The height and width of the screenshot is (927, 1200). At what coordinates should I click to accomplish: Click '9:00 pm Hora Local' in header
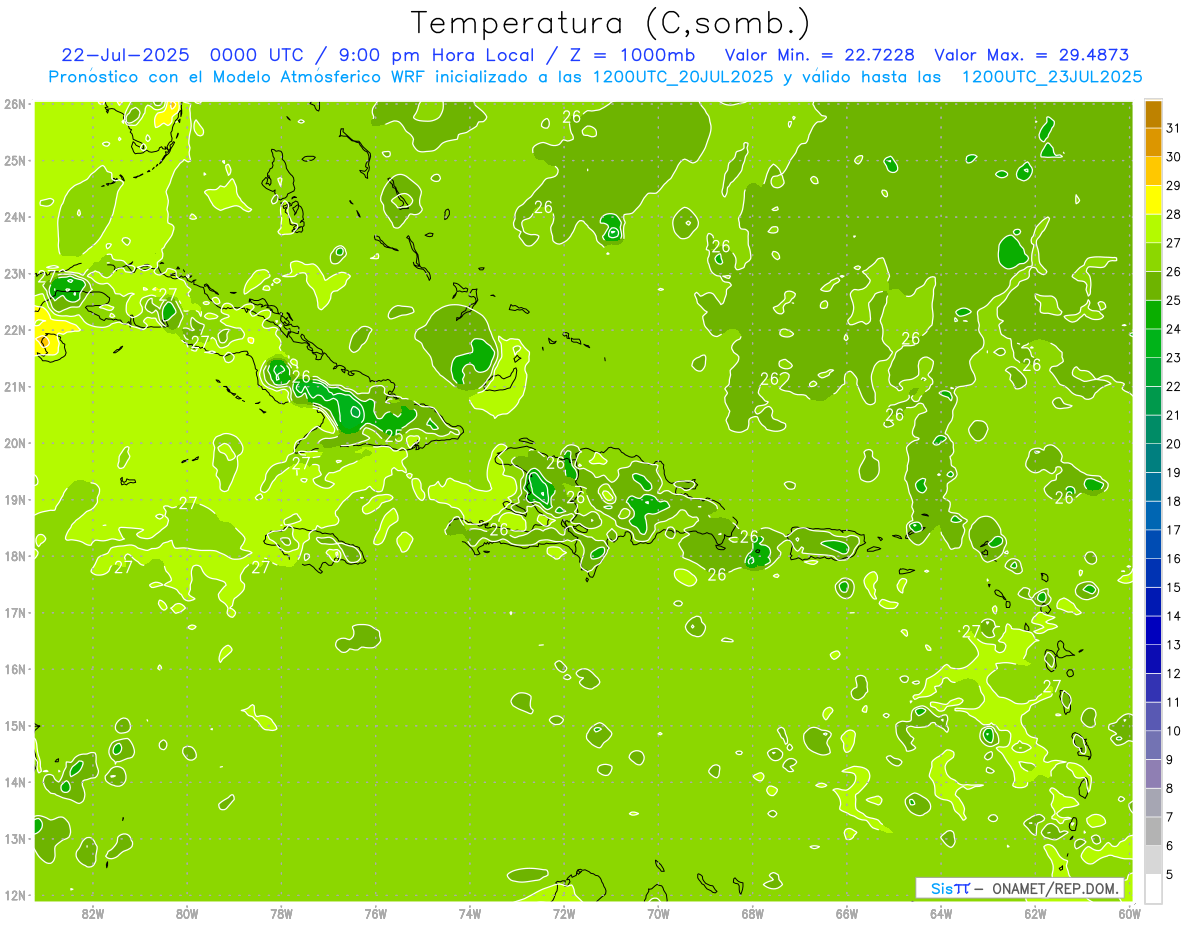436,55
